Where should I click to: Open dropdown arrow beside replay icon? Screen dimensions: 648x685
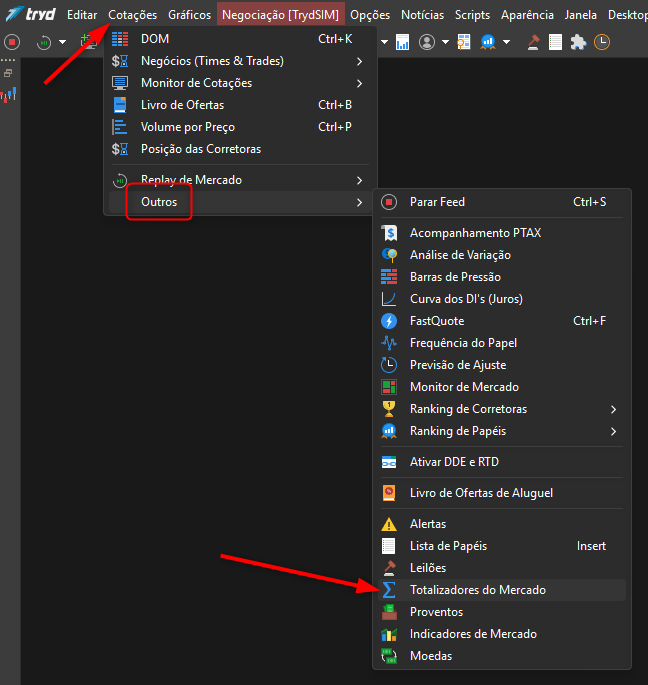pyautogui.click(x=62, y=42)
